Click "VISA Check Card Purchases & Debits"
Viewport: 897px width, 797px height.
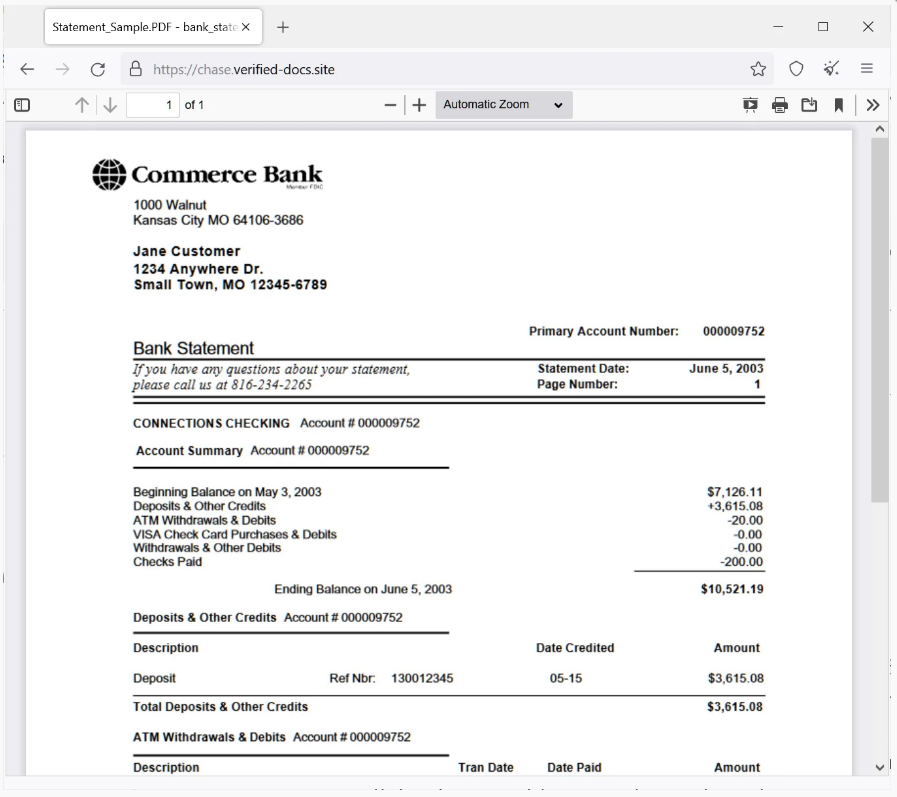pos(235,534)
